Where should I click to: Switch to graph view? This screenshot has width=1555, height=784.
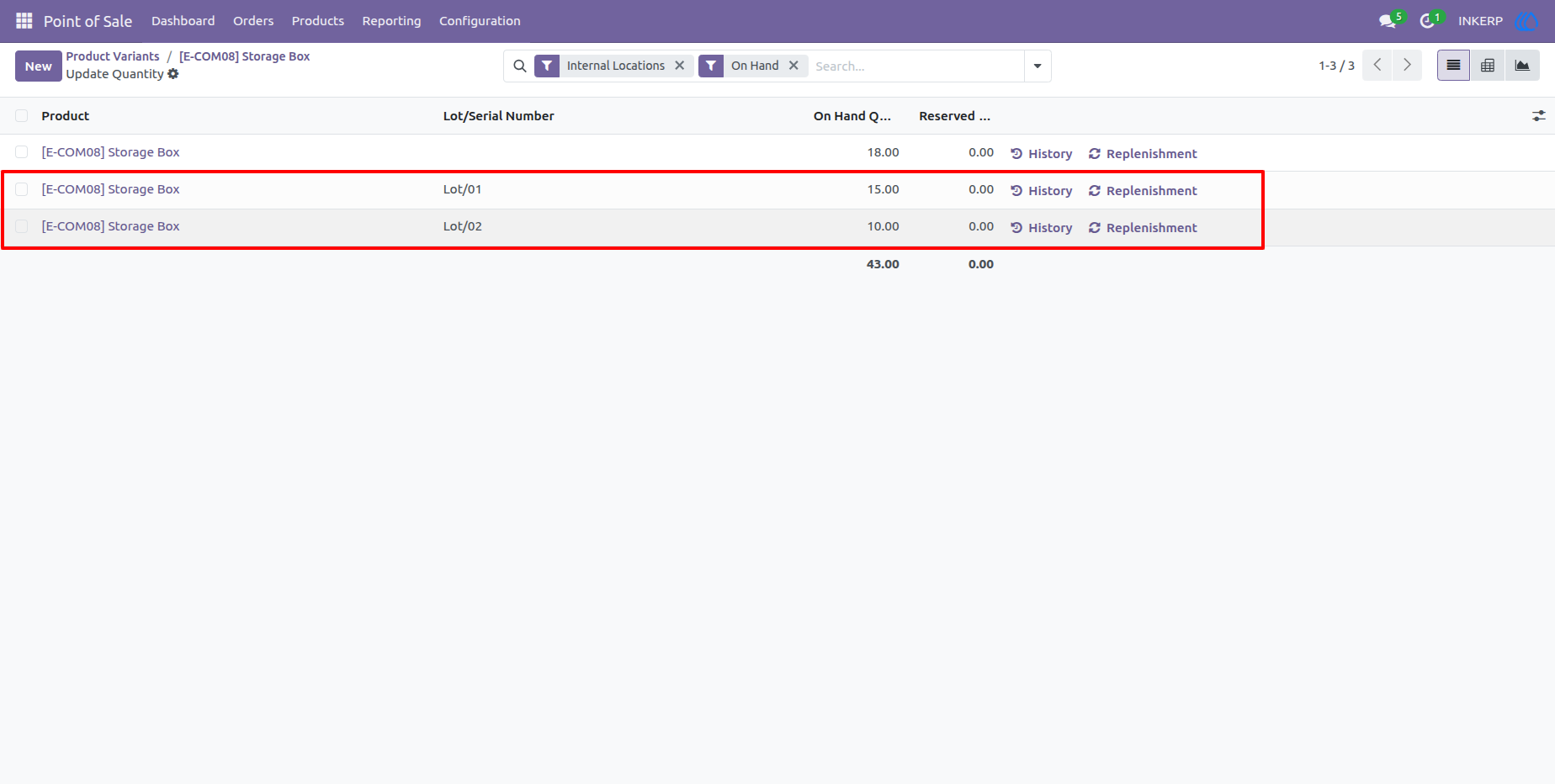pos(1522,66)
